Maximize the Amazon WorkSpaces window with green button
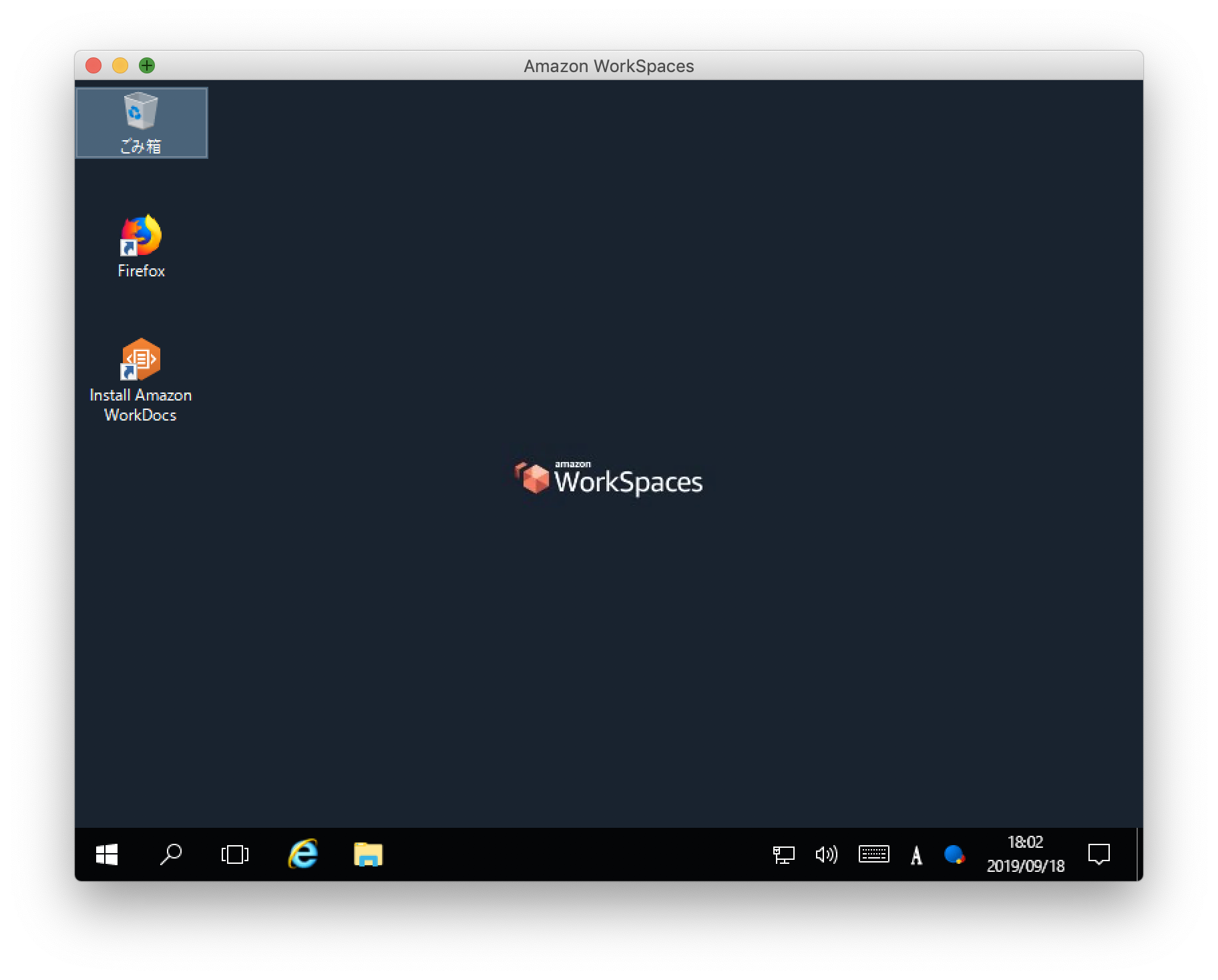 point(147,65)
